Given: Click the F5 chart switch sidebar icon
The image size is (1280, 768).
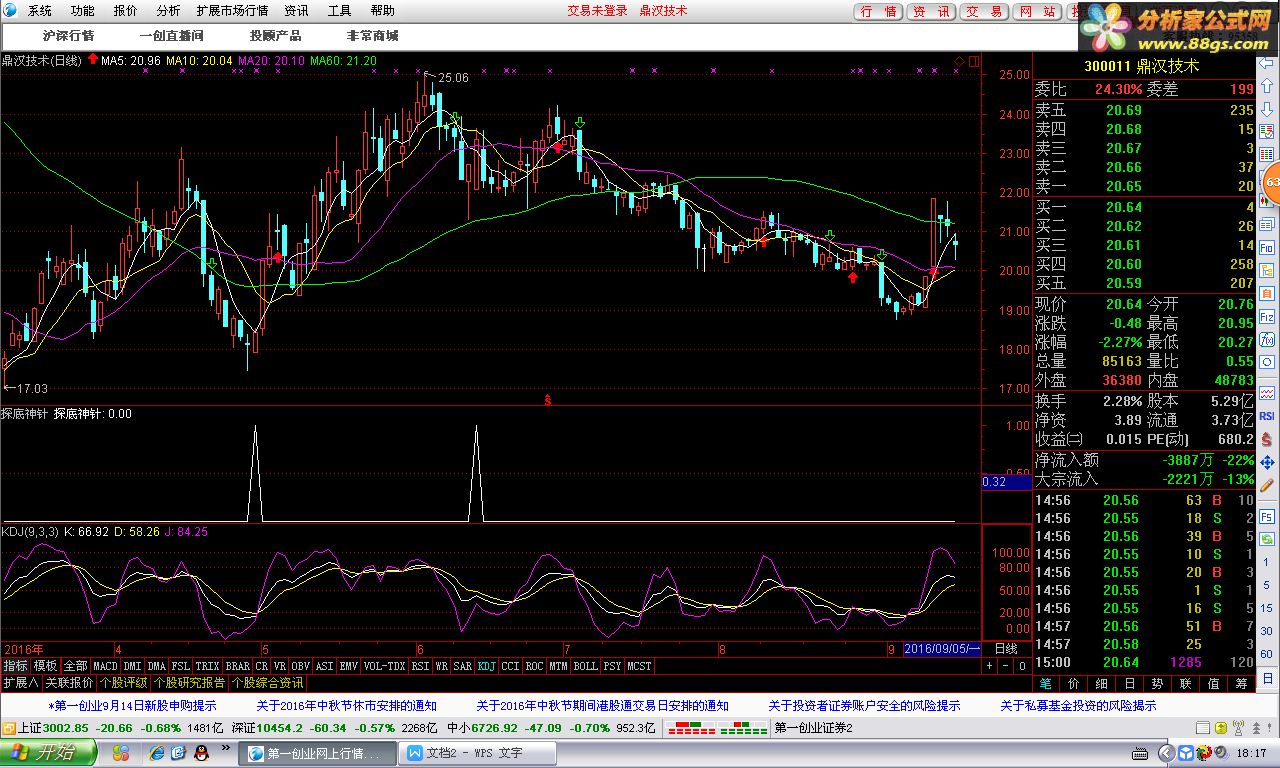Looking at the screenshot, I should pos(1266,517).
